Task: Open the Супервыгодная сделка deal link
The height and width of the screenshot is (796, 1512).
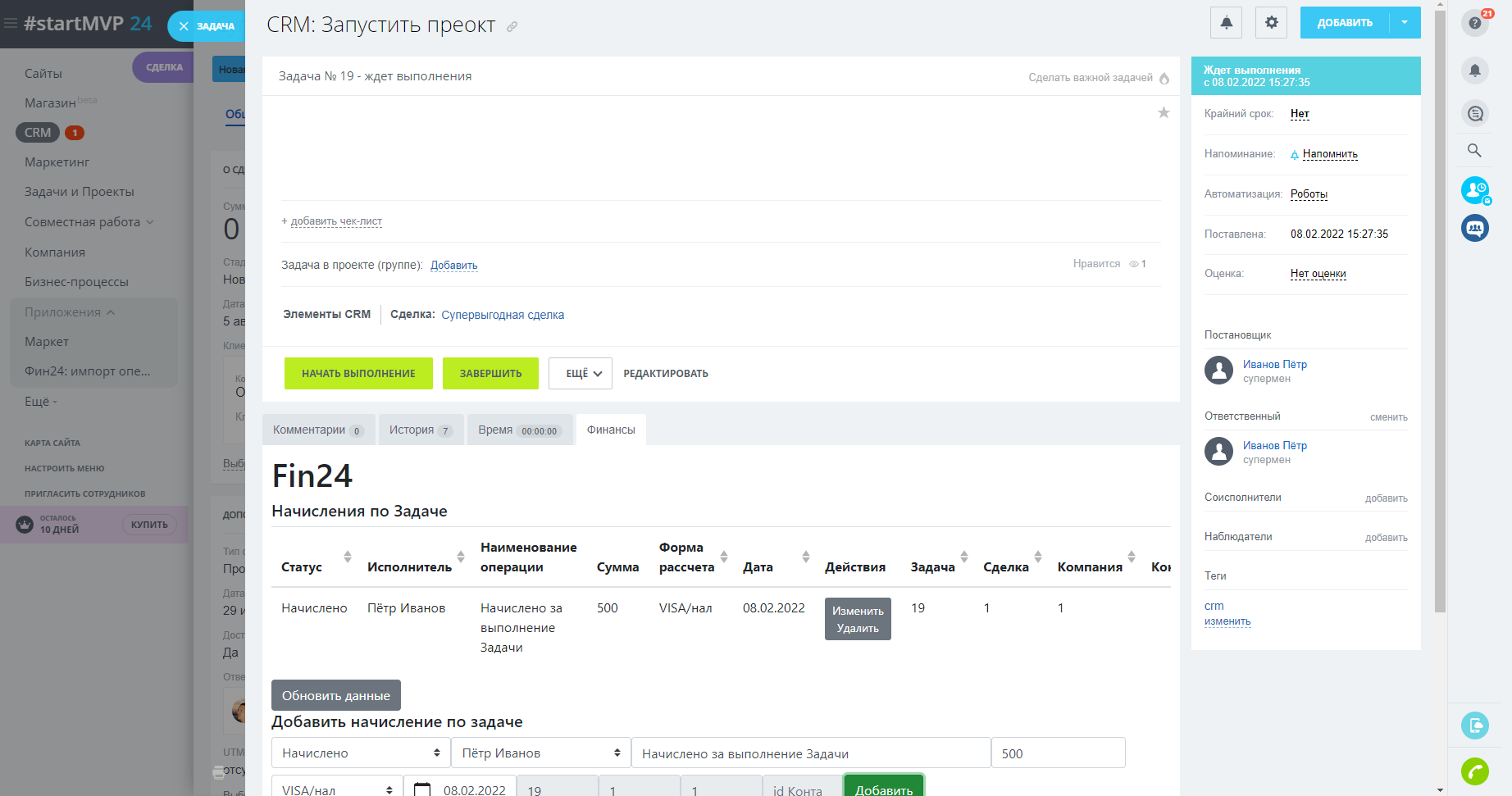Action: click(x=503, y=315)
